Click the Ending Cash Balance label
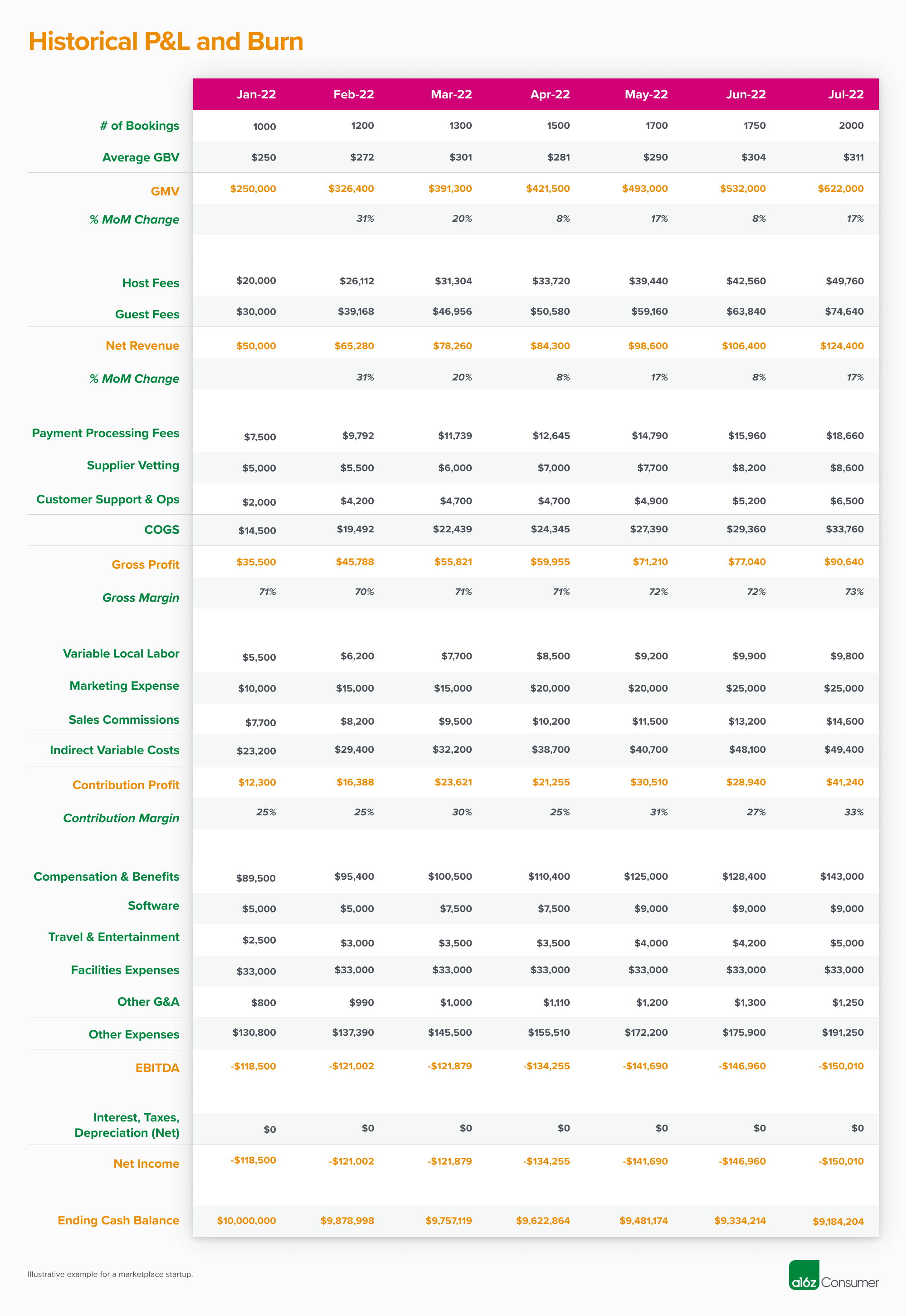The height and width of the screenshot is (1316, 907). coord(119,1220)
